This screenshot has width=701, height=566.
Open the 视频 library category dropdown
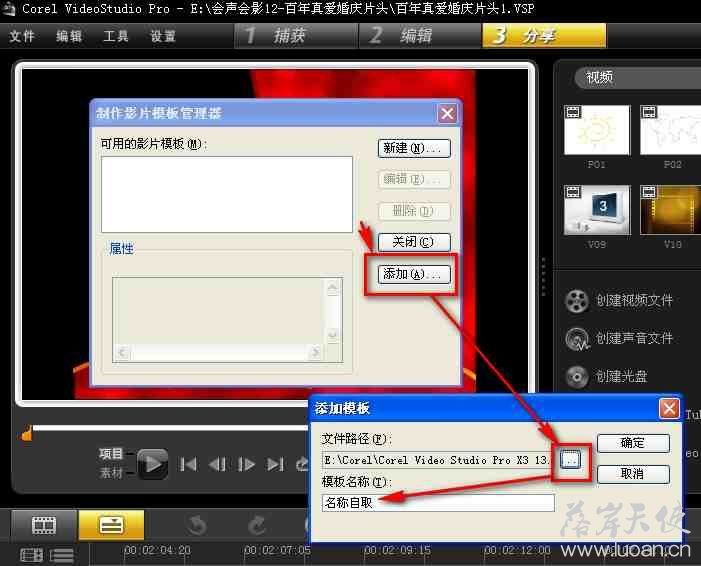(638, 78)
